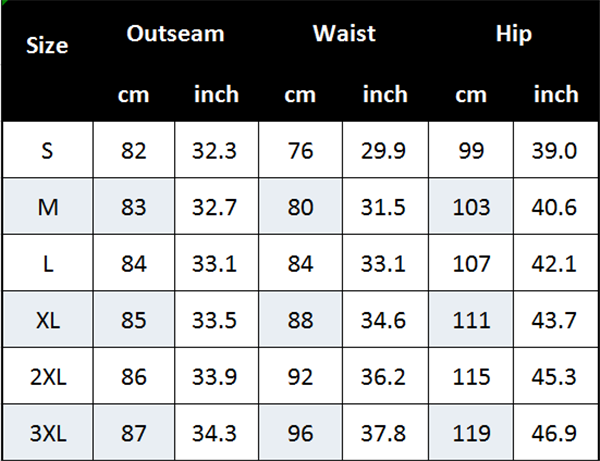Click the Waist column header
The height and width of the screenshot is (461, 600).
tap(343, 33)
